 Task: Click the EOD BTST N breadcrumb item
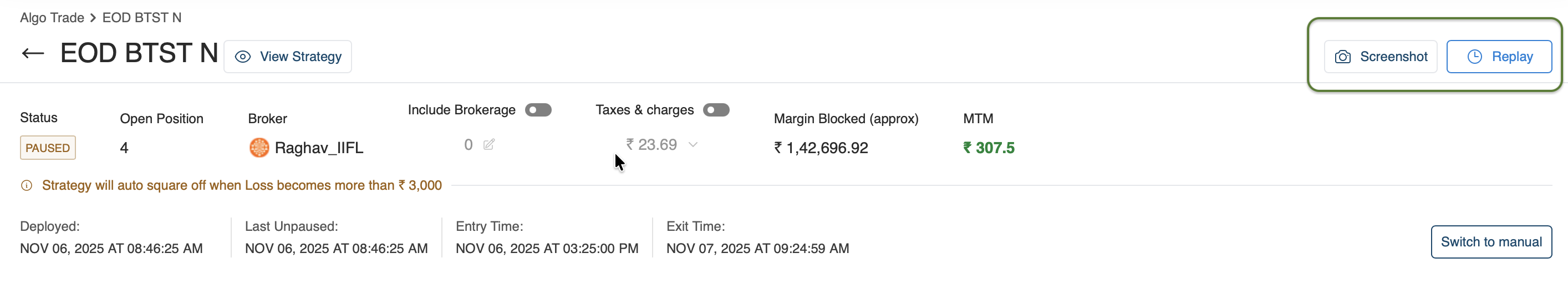point(142,18)
